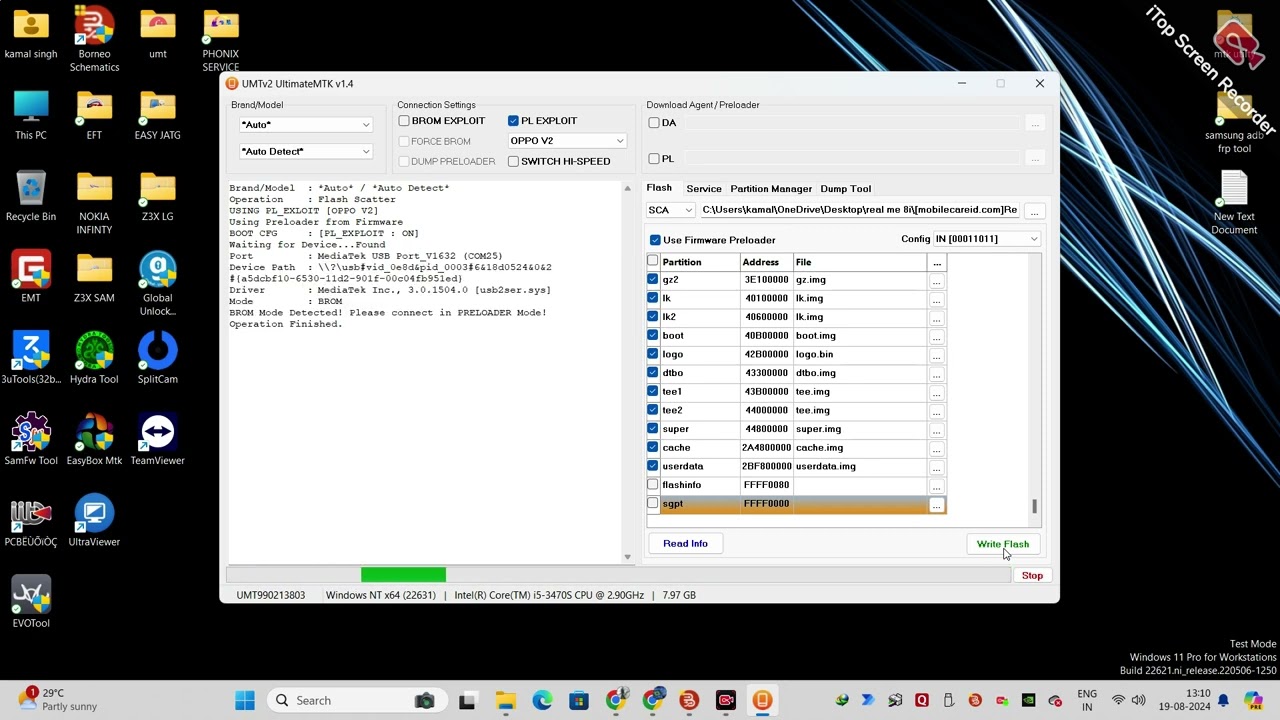This screenshot has height=720, width=1280.
Task: Browse file for sgpt partition row
Action: point(936,505)
